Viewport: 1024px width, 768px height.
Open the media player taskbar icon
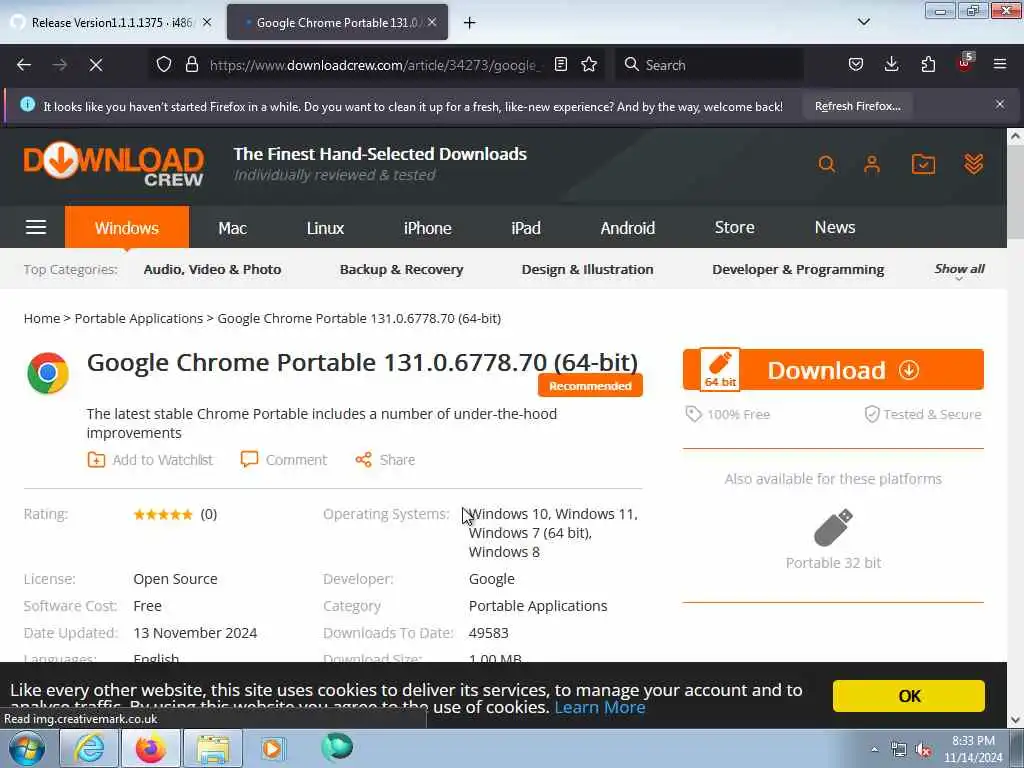click(x=272, y=748)
